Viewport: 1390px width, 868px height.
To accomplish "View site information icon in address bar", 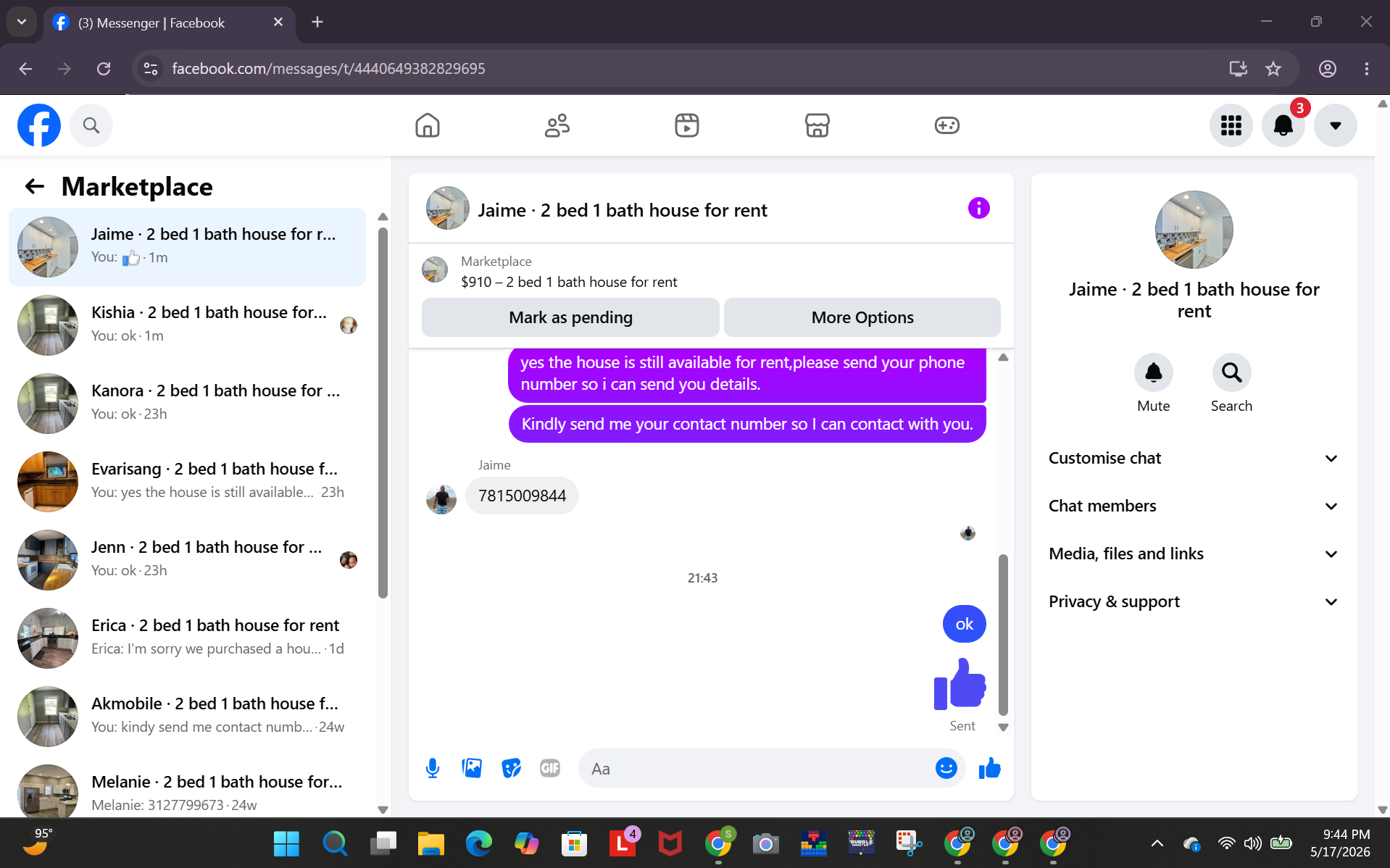I will pyautogui.click(x=151, y=69).
